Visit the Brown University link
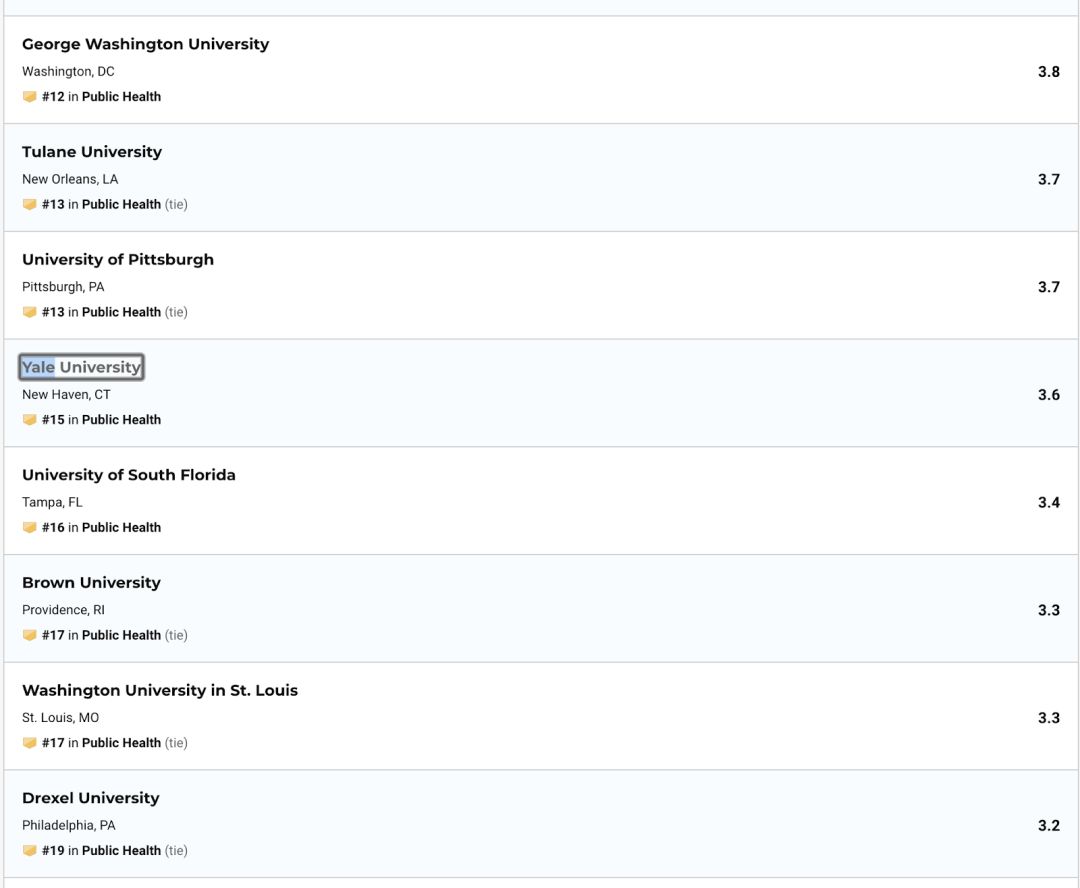This screenshot has height=888, width=1080. coord(91,583)
